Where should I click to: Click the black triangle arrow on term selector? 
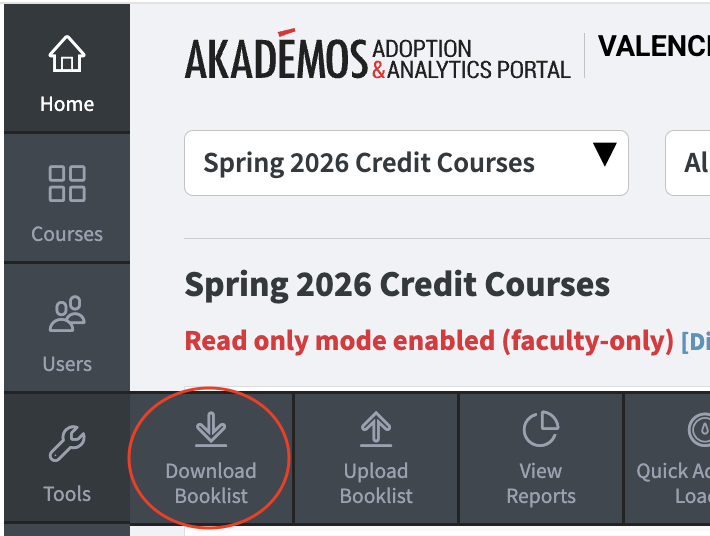tap(604, 155)
